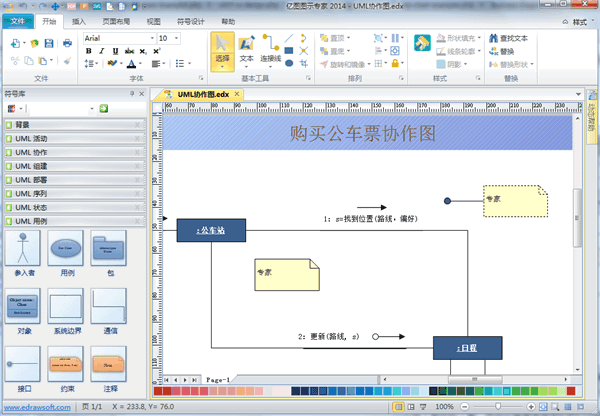Select the 注释 note symbol
600x416 pixels.
(x=108, y=364)
